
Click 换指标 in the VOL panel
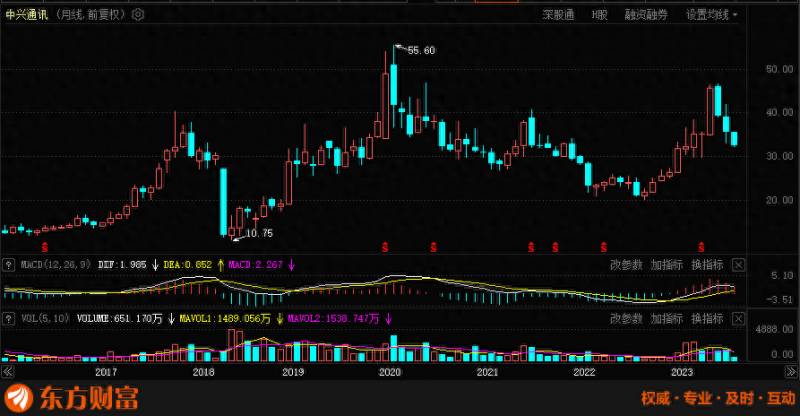tap(707, 319)
